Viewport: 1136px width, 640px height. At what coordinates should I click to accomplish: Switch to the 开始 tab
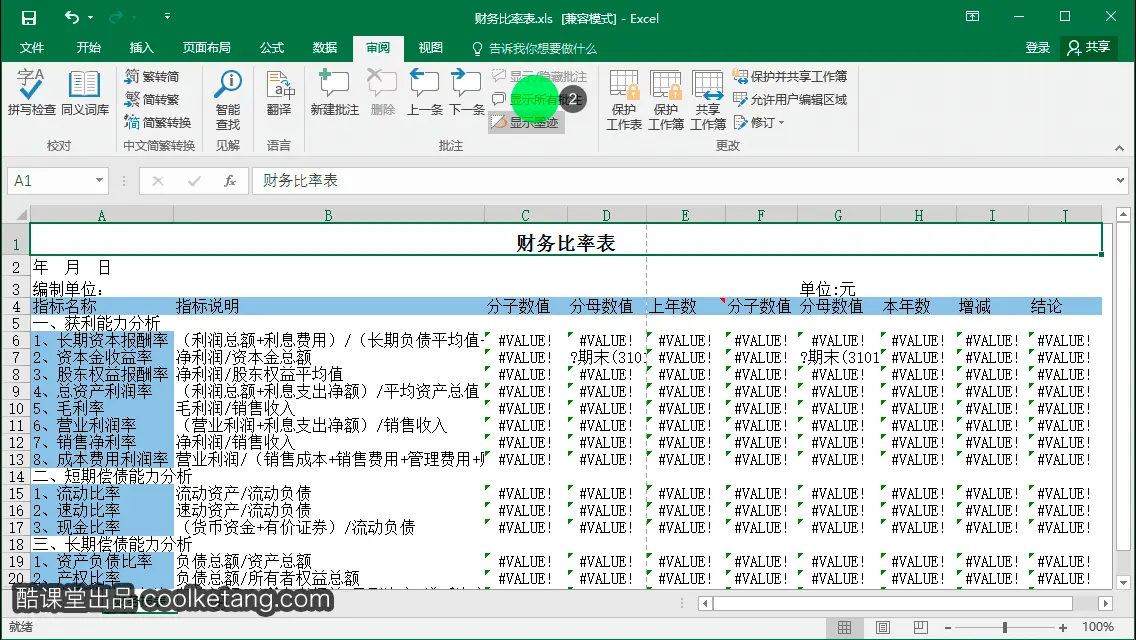point(88,48)
